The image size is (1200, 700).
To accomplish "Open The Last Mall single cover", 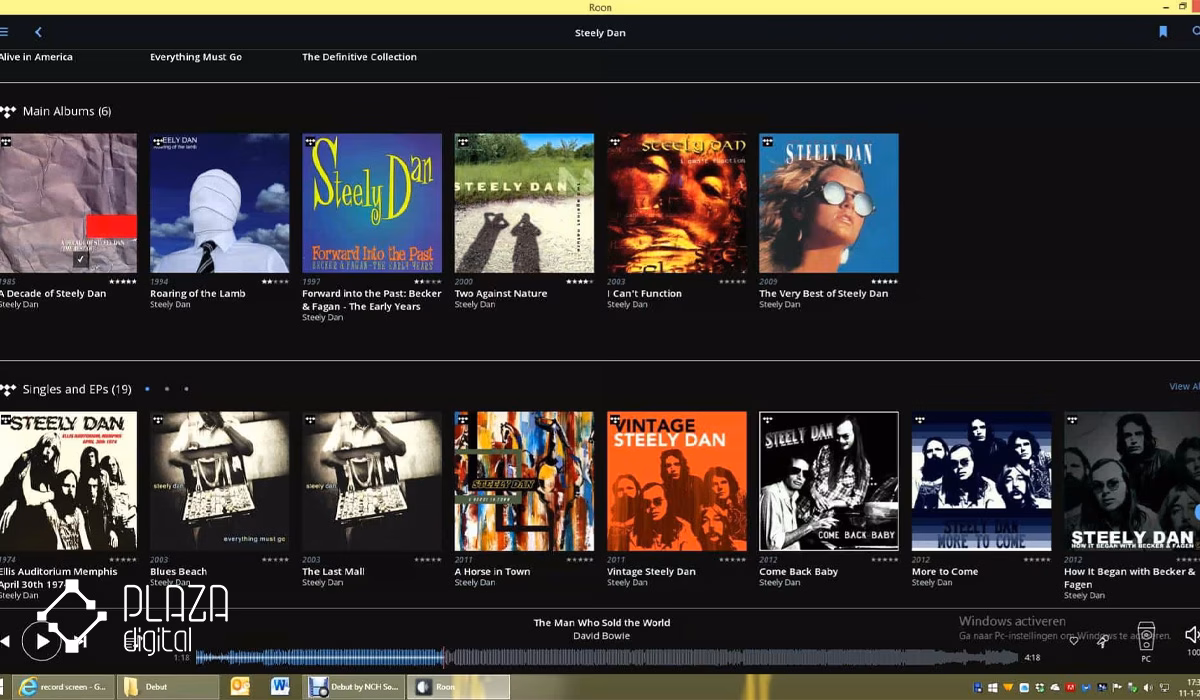I will point(372,481).
